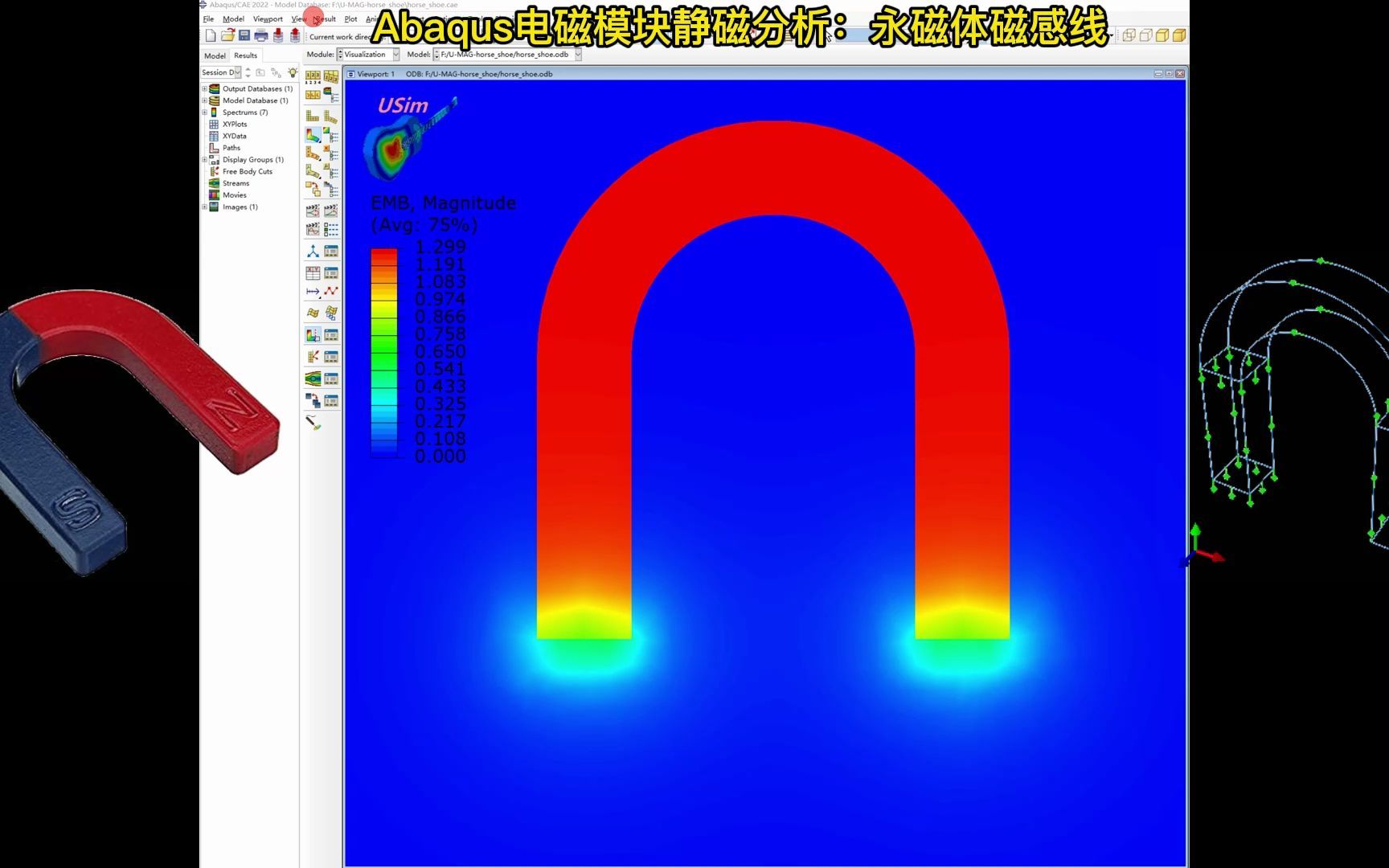Viewport: 1389px width, 868px height.
Task: Open the Model menu
Action: 233,18
